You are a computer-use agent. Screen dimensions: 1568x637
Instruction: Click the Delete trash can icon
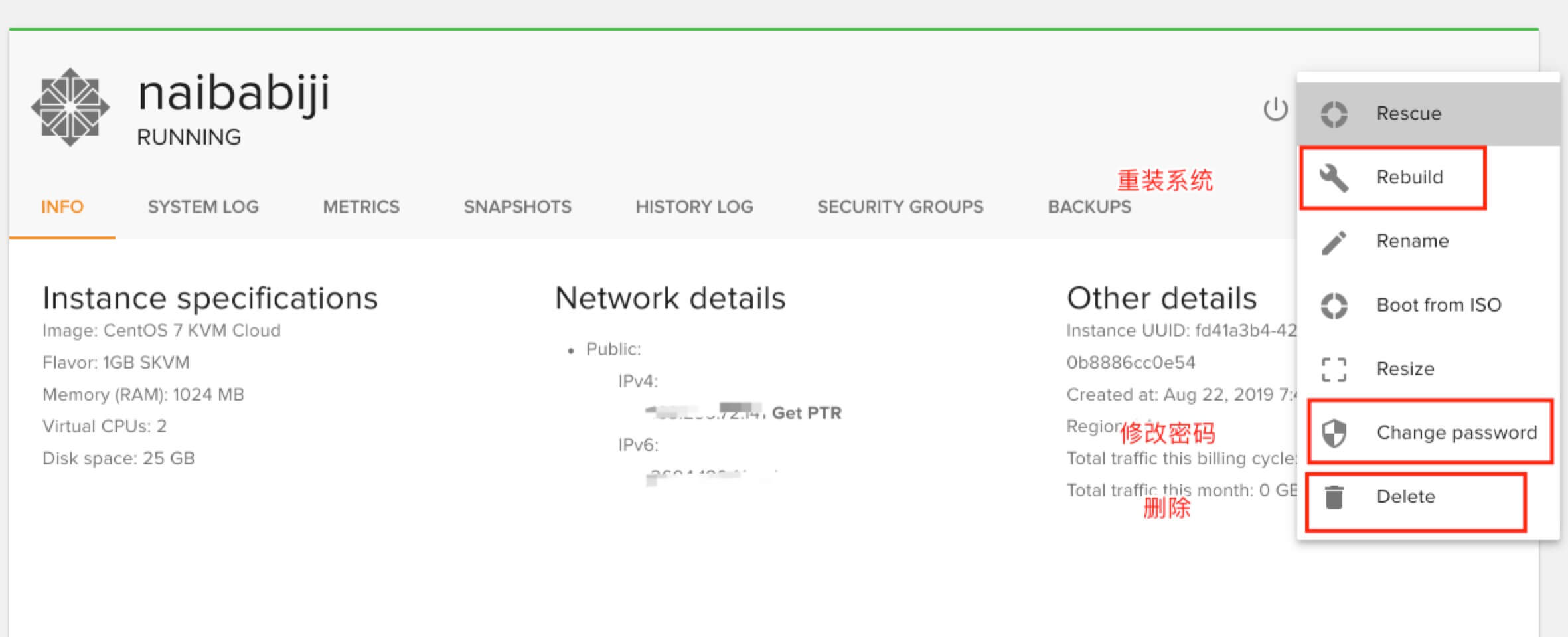(1334, 497)
